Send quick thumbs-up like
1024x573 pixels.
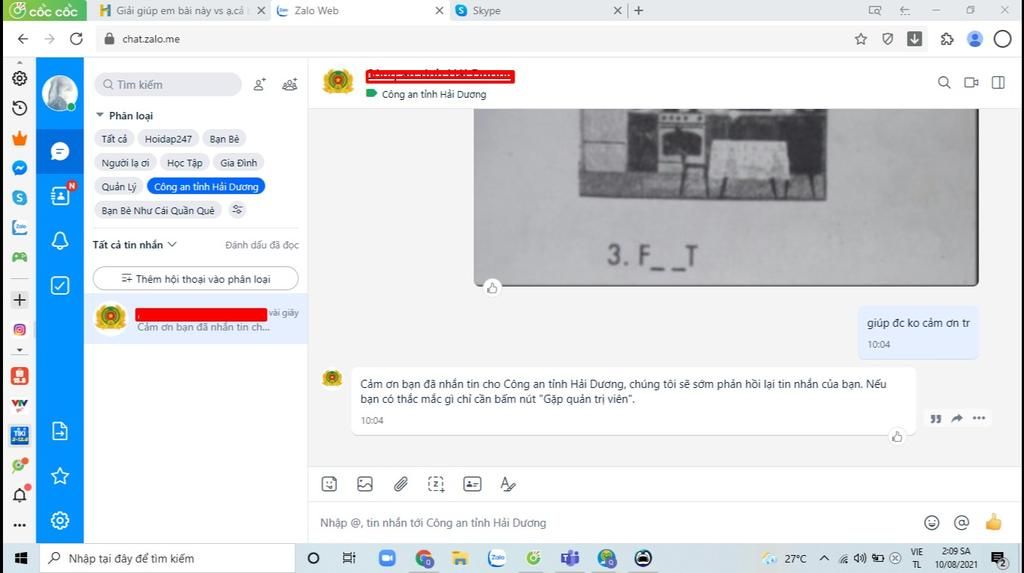pos(993,522)
